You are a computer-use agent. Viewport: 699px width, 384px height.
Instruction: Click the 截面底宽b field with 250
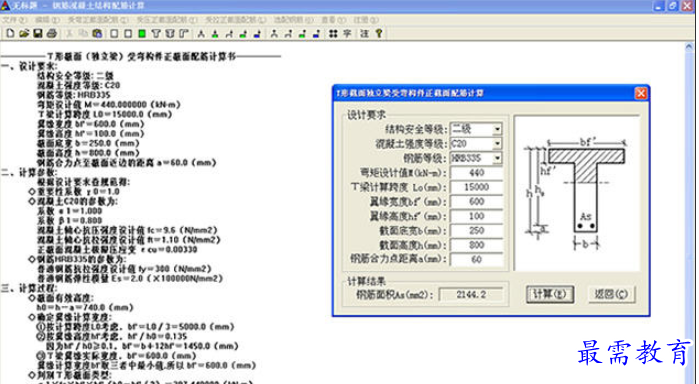477,231
